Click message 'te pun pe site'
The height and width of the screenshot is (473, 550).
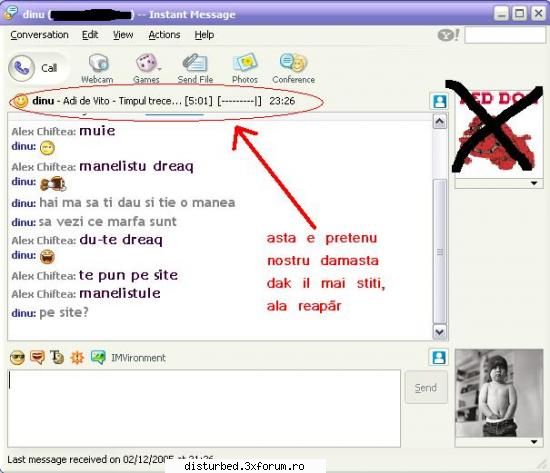tap(128, 275)
